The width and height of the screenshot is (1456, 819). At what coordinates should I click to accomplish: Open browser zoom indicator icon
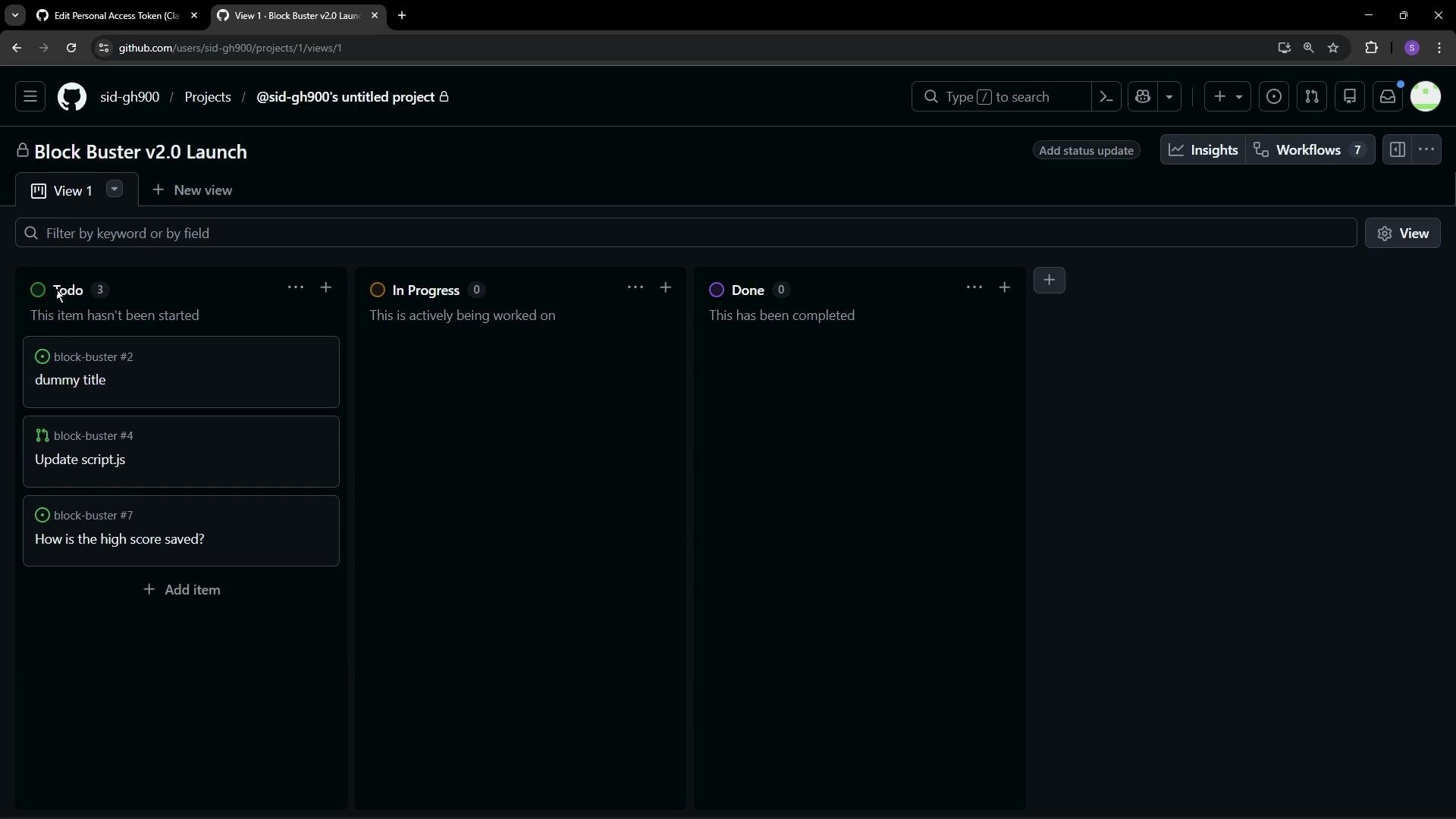coord(1308,48)
